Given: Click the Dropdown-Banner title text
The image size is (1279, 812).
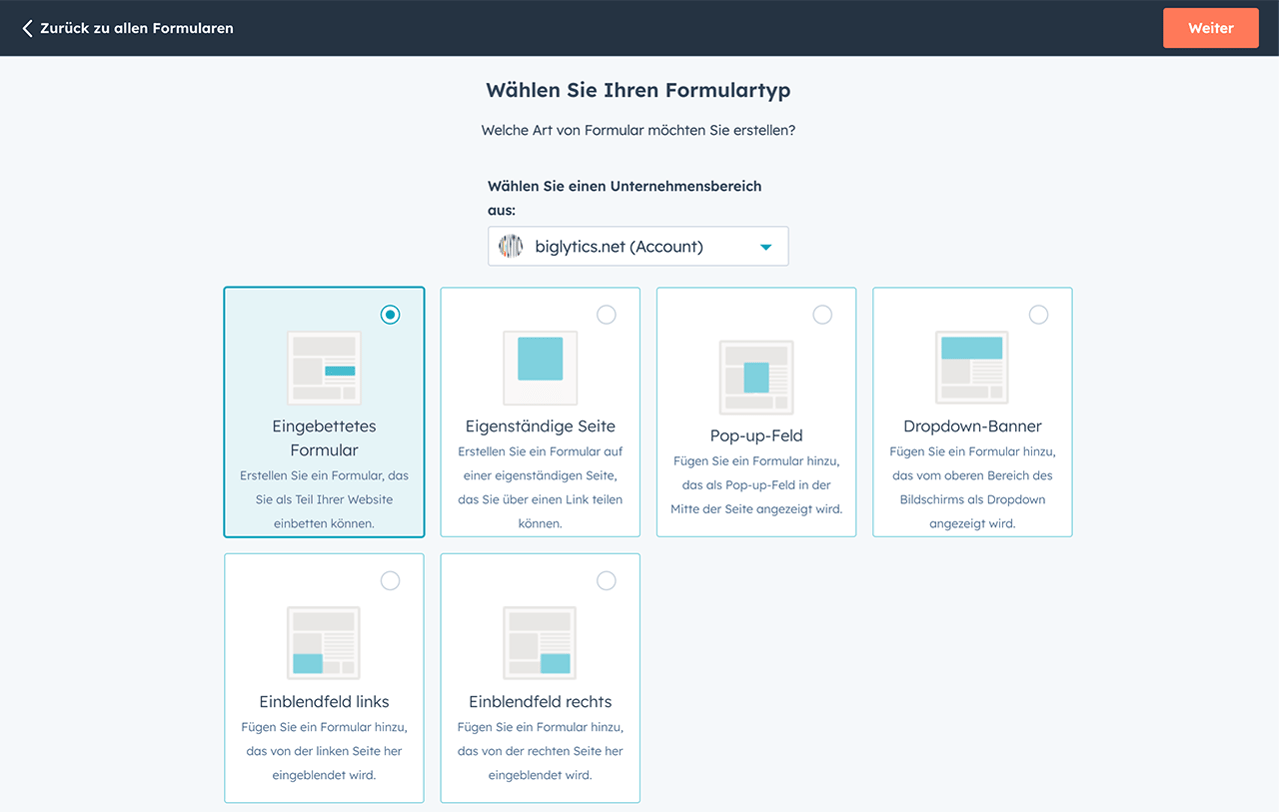Looking at the screenshot, I should pos(972,426).
